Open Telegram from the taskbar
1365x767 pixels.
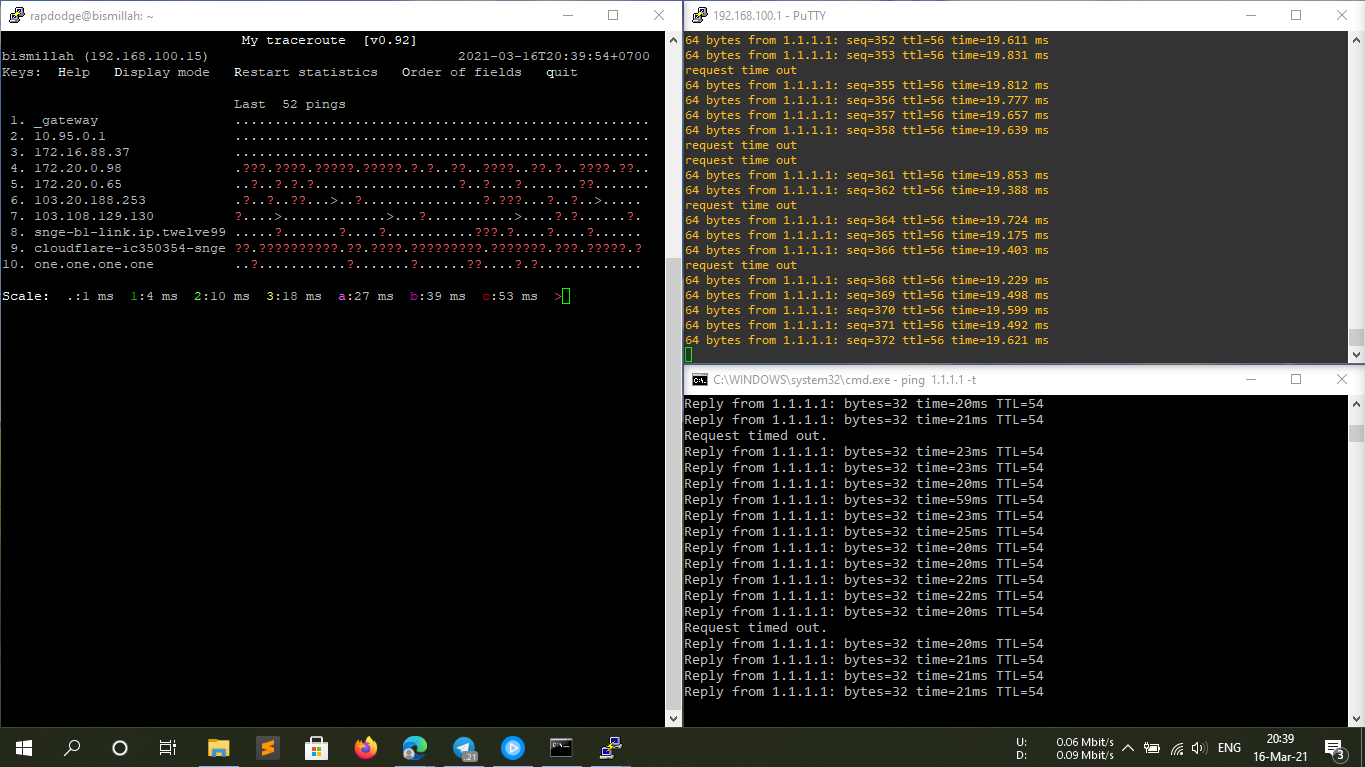[464, 747]
